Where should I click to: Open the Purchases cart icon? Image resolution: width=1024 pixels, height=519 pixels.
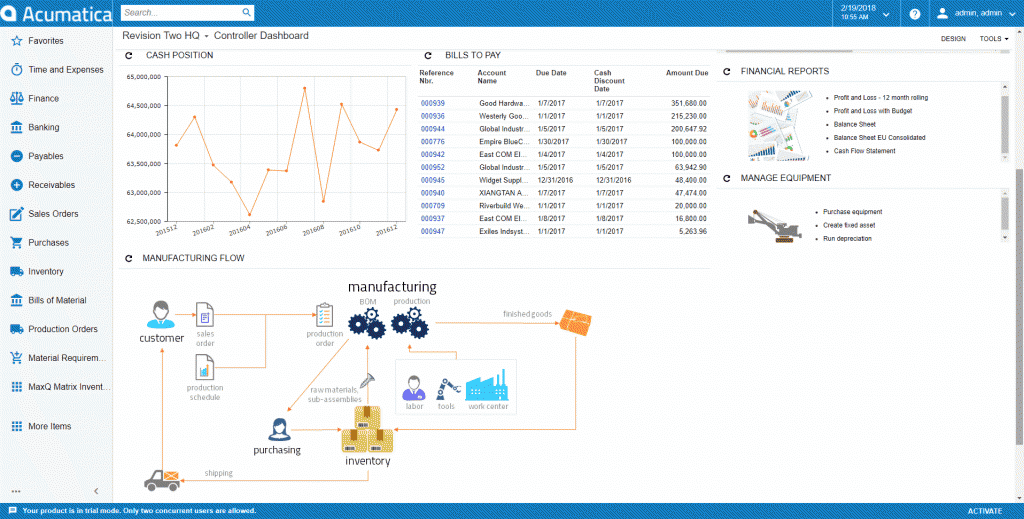click(16, 243)
